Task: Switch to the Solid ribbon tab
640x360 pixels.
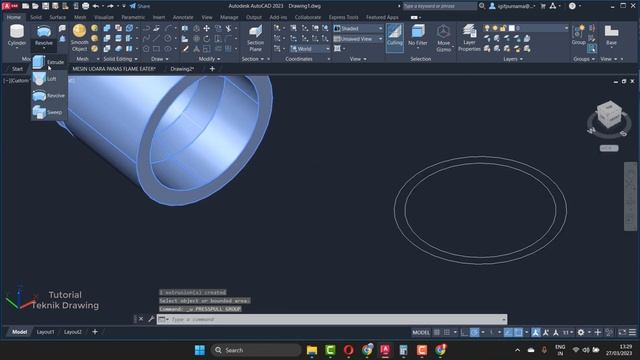Action: pyautogui.click(x=36, y=17)
